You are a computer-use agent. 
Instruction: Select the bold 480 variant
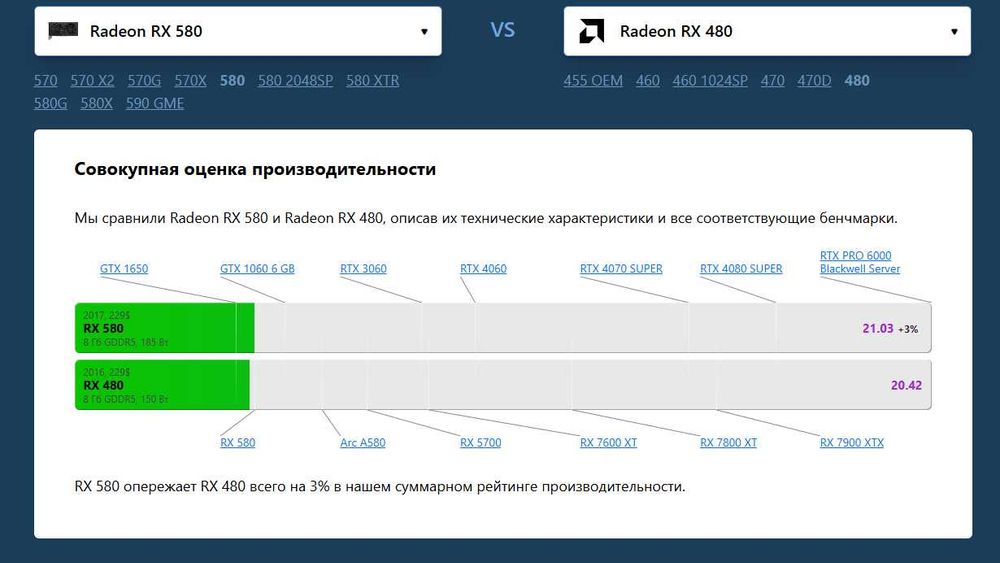(857, 80)
